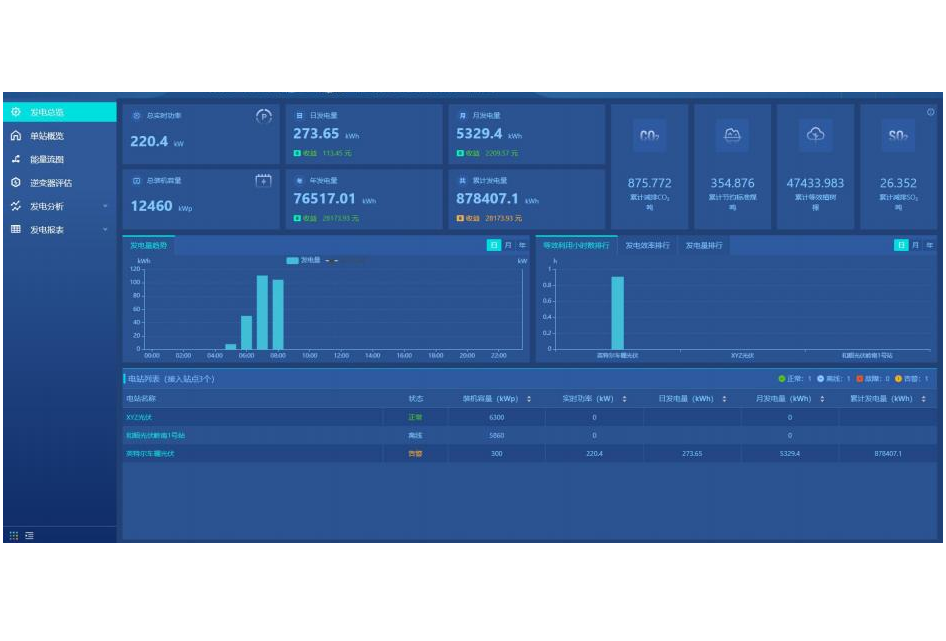Toggle the 发电量 legend color swatch
Image resolution: width=946 pixels, height=641 pixels.
[292, 260]
